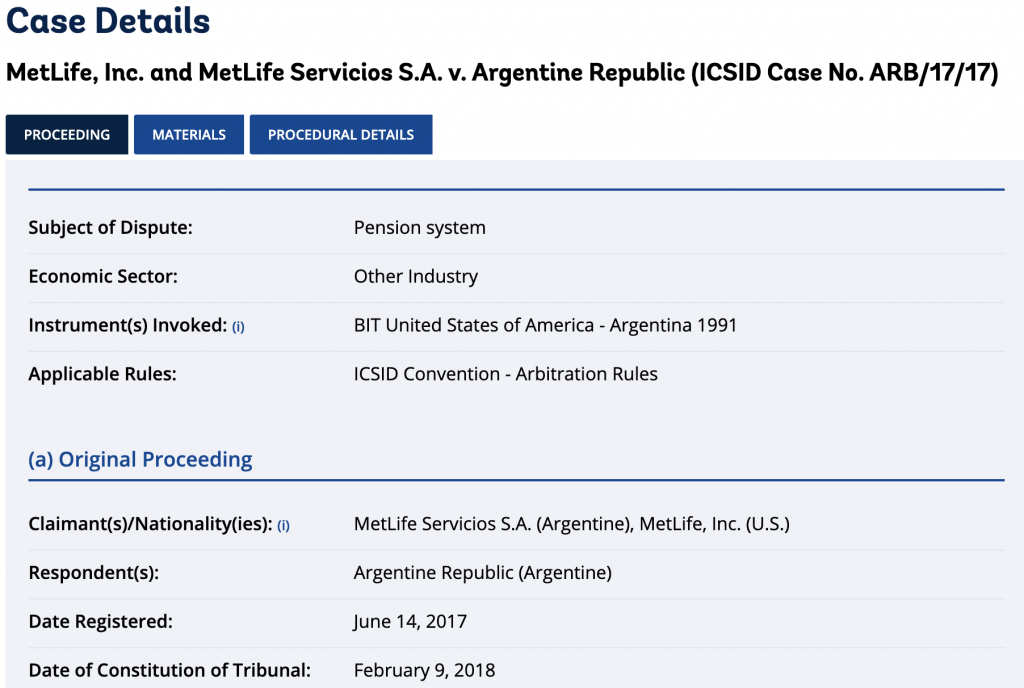Click the June 14, 2017 registered date
The height and width of the screenshot is (688, 1024).
(410, 621)
